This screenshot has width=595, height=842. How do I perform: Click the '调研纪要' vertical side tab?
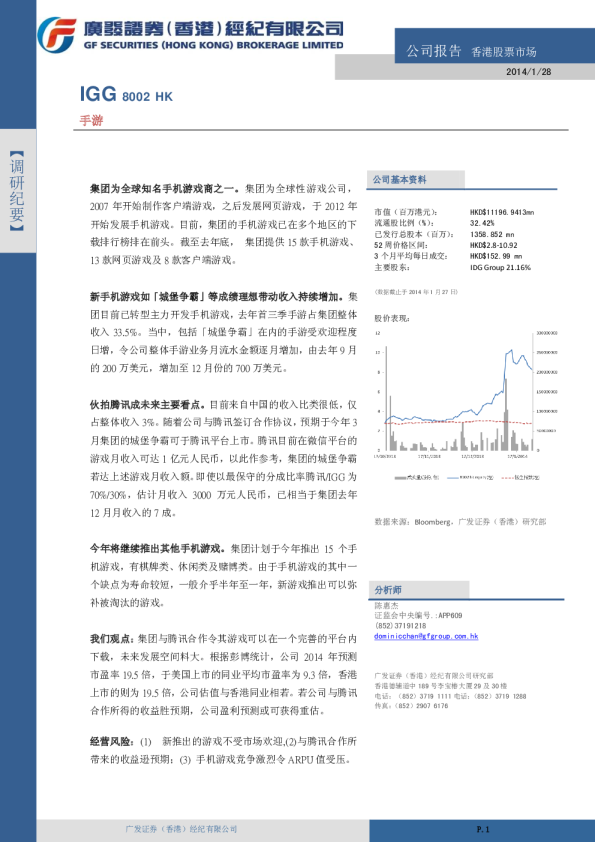click(x=17, y=191)
